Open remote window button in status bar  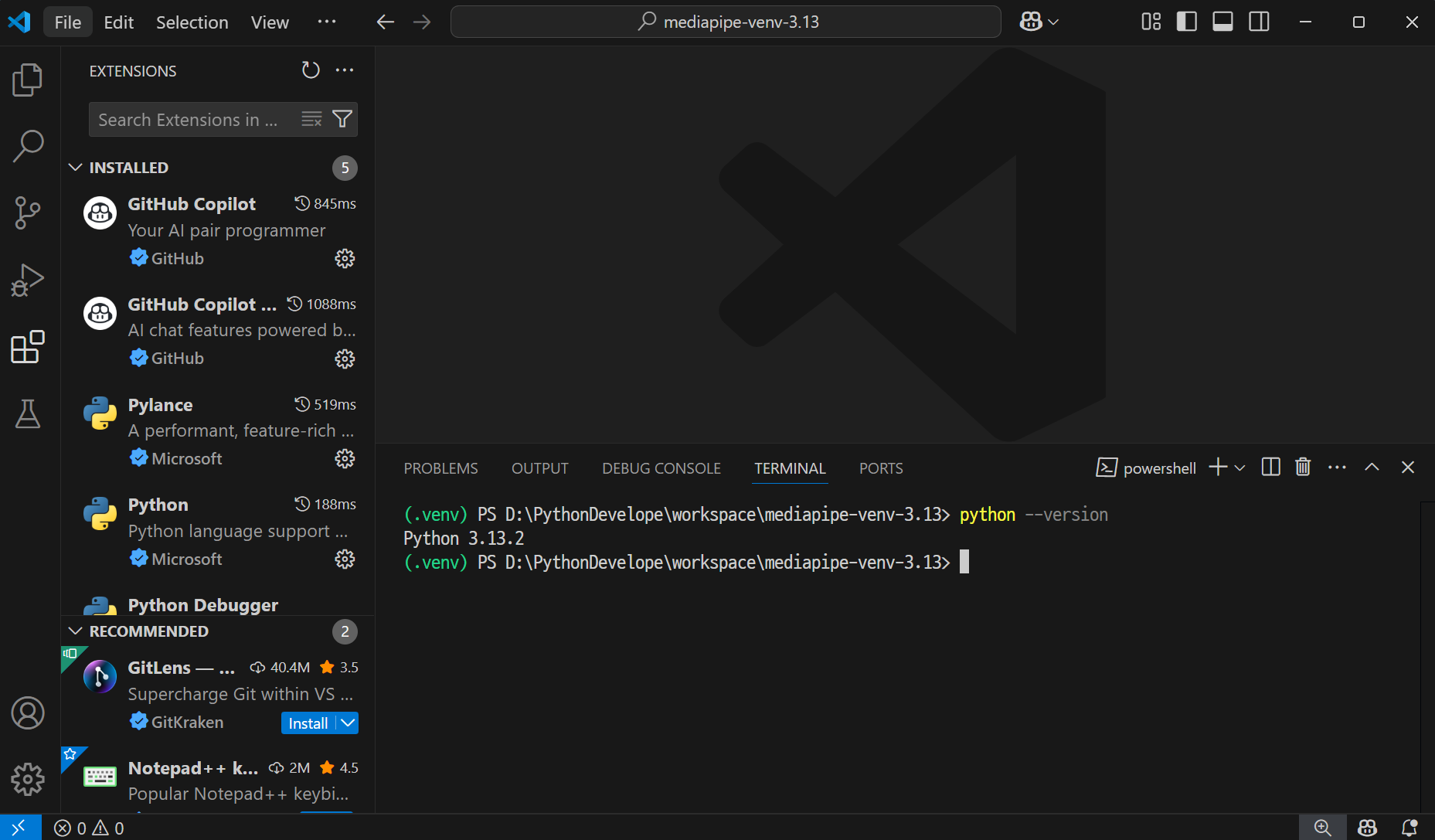pyautogui.click(x=20, y=827)
